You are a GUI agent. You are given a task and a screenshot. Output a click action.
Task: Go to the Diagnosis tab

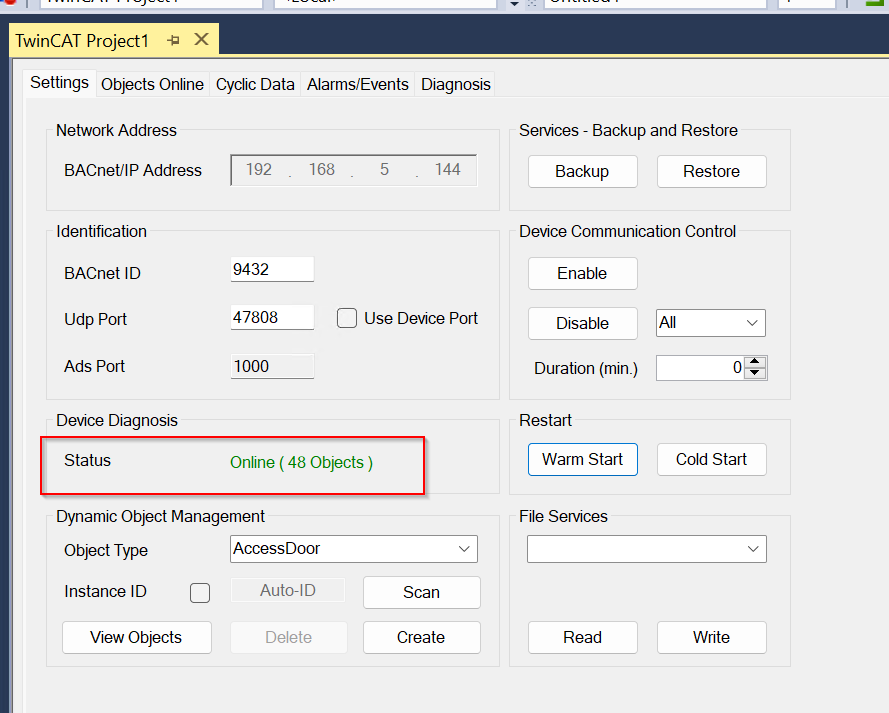[x=455, y=84]
